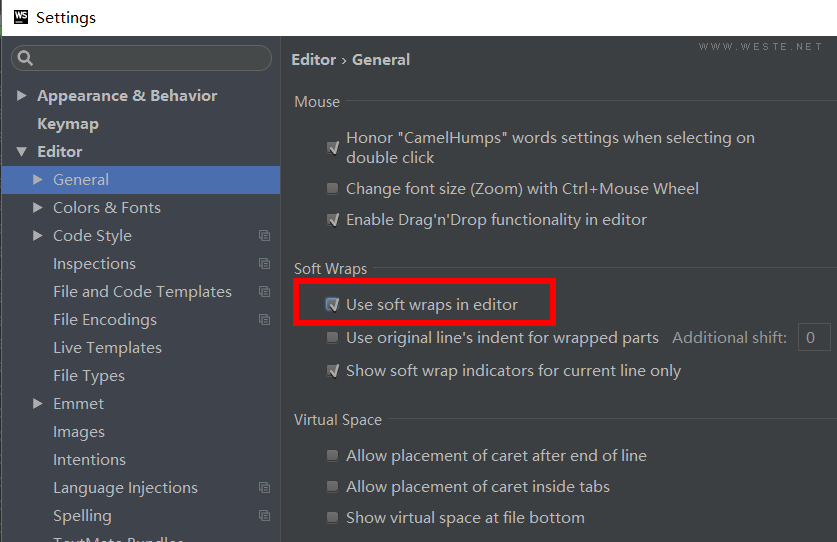The image size is (837, 542).
Task: Click the copy icon beside Inspections
Action: point(264,264)
